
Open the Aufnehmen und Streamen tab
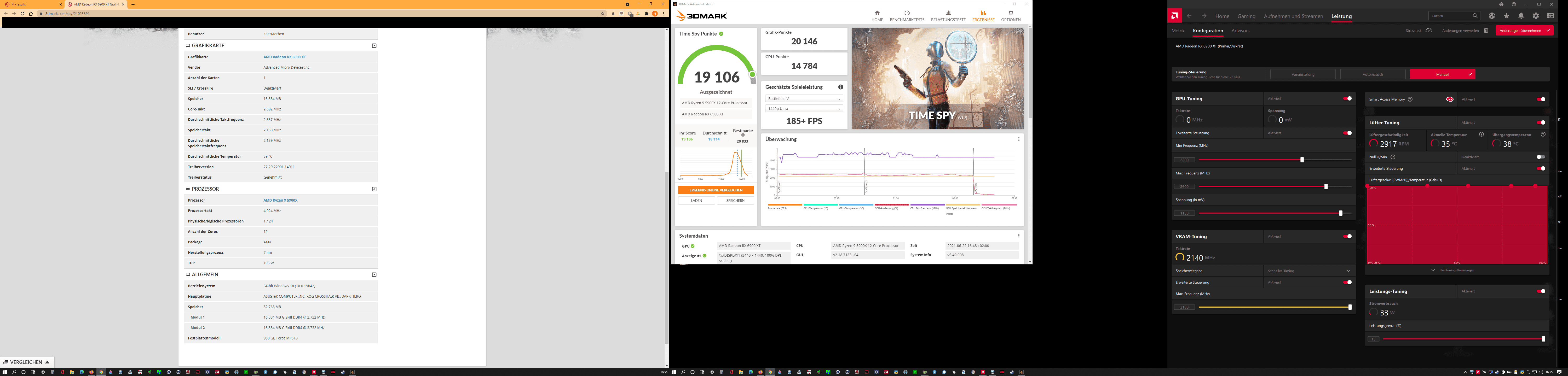click(1294, 16)
